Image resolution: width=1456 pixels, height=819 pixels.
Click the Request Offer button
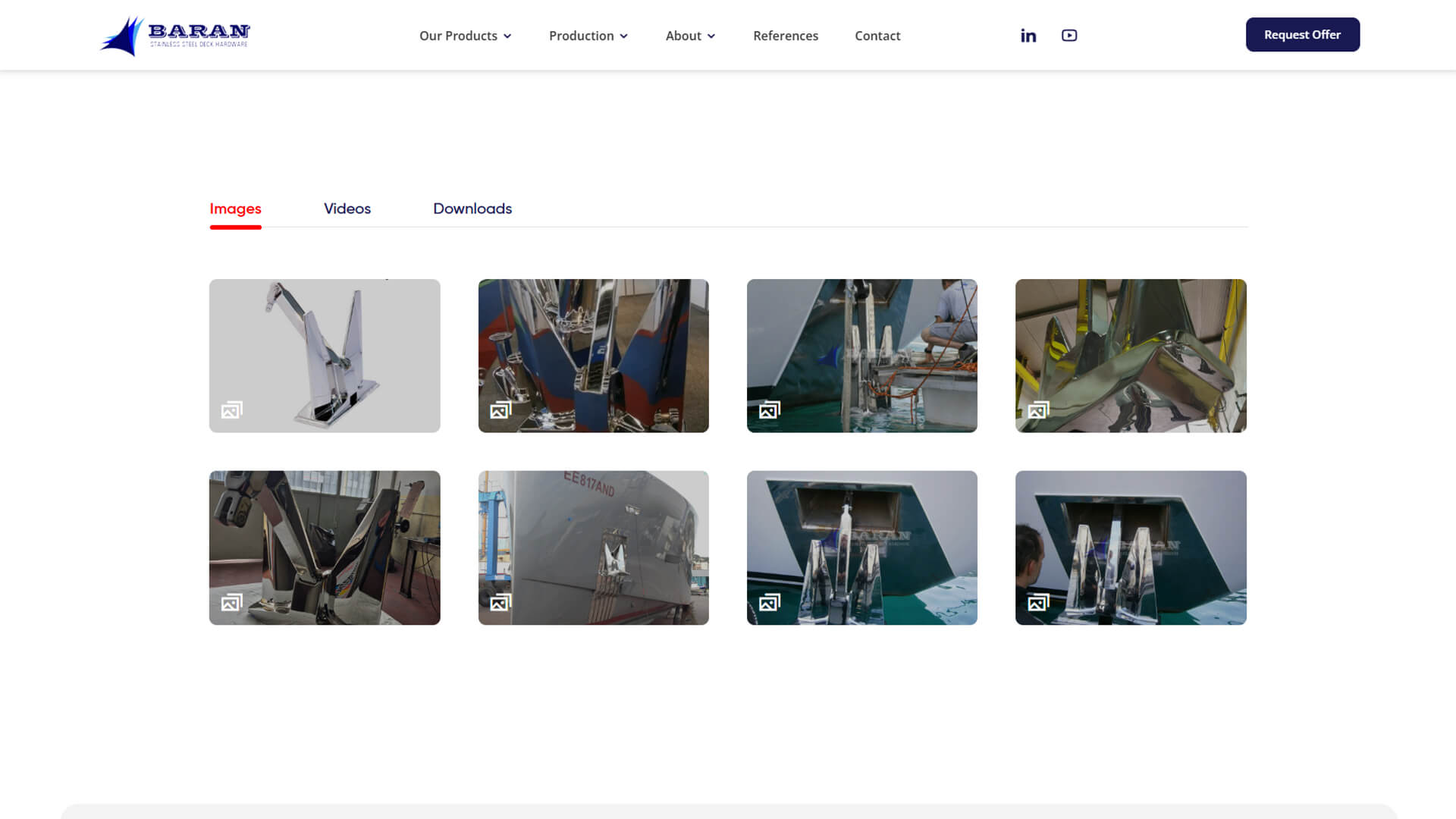(1302, 35)
